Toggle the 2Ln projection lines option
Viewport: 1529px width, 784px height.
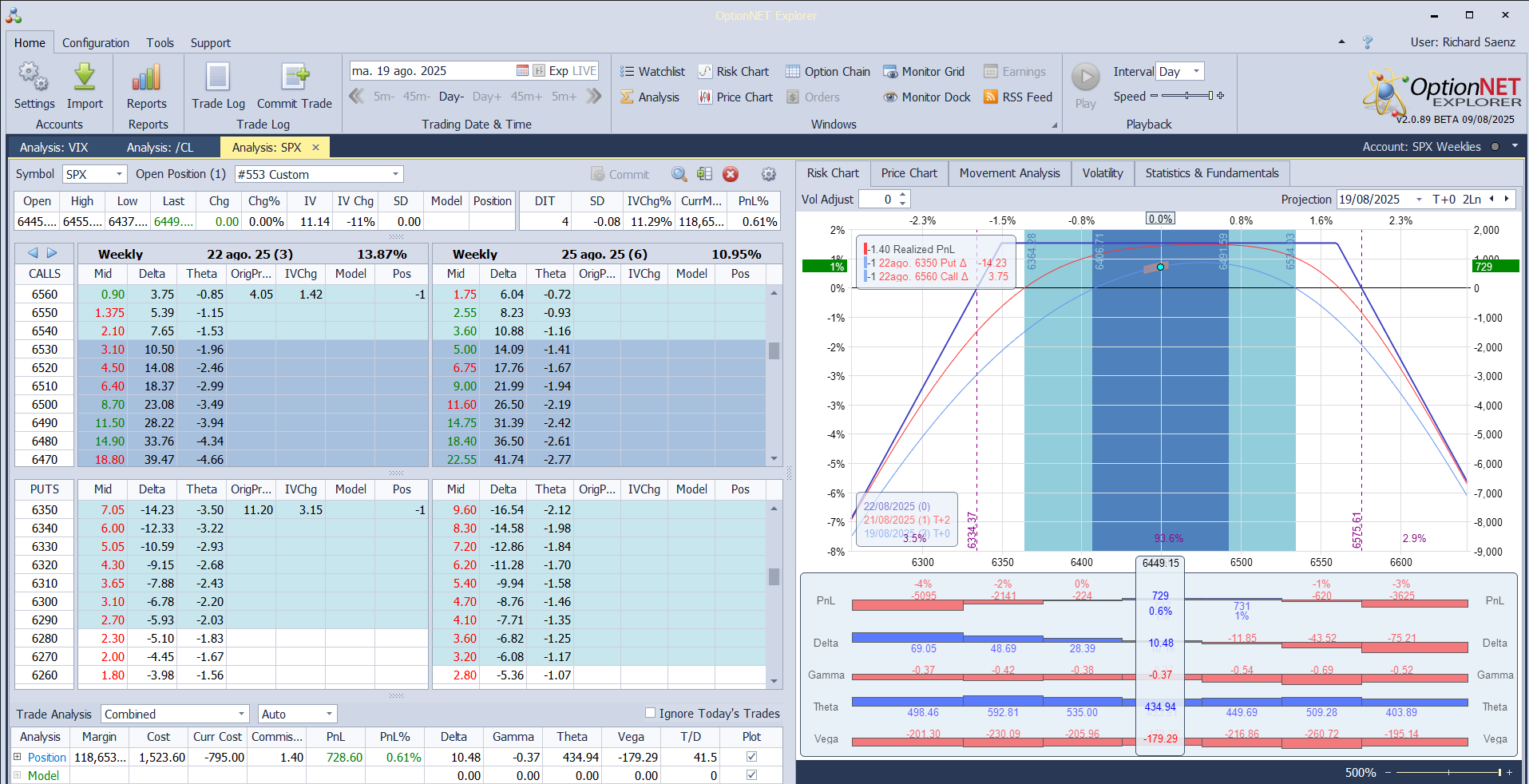click(x=1472, y=200)
